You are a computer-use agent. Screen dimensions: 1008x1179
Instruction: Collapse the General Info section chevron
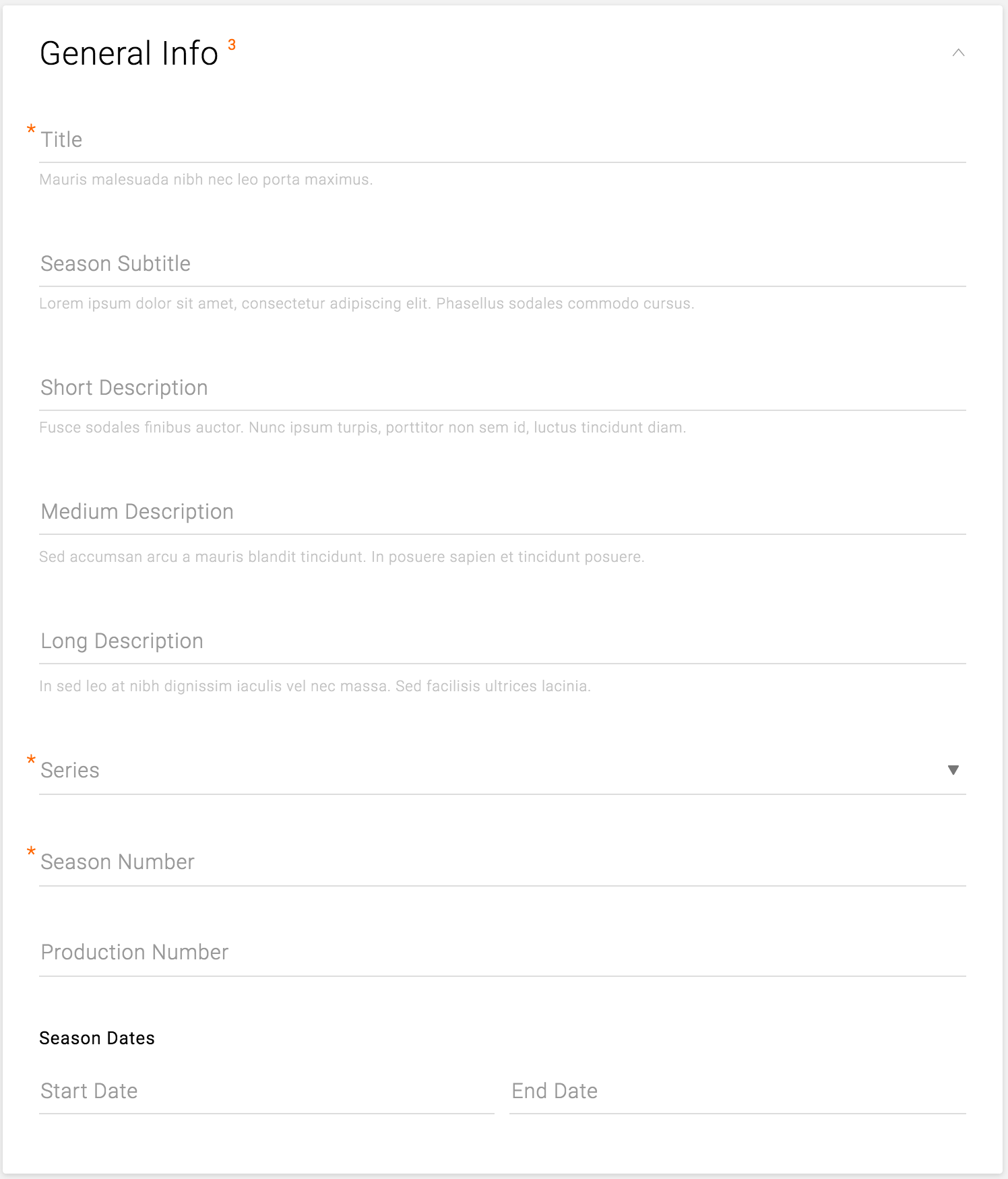point(958,53)
